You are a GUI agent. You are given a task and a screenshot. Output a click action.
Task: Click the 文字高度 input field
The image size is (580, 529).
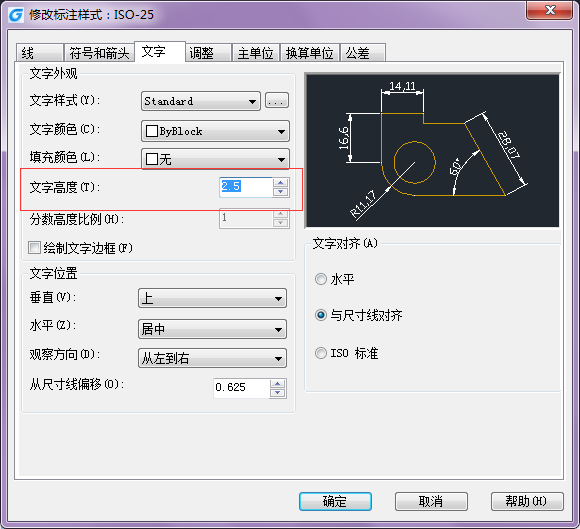click(246, 187)
